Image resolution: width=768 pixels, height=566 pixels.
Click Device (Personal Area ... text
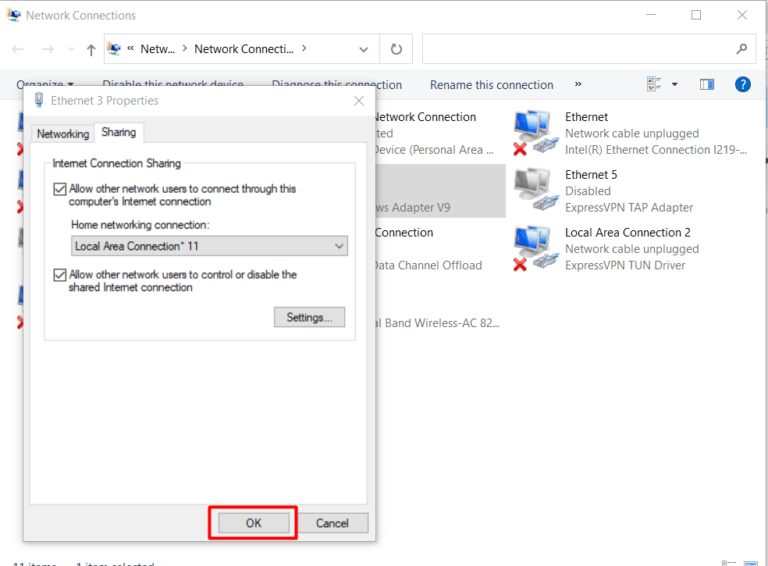[435, 150]
